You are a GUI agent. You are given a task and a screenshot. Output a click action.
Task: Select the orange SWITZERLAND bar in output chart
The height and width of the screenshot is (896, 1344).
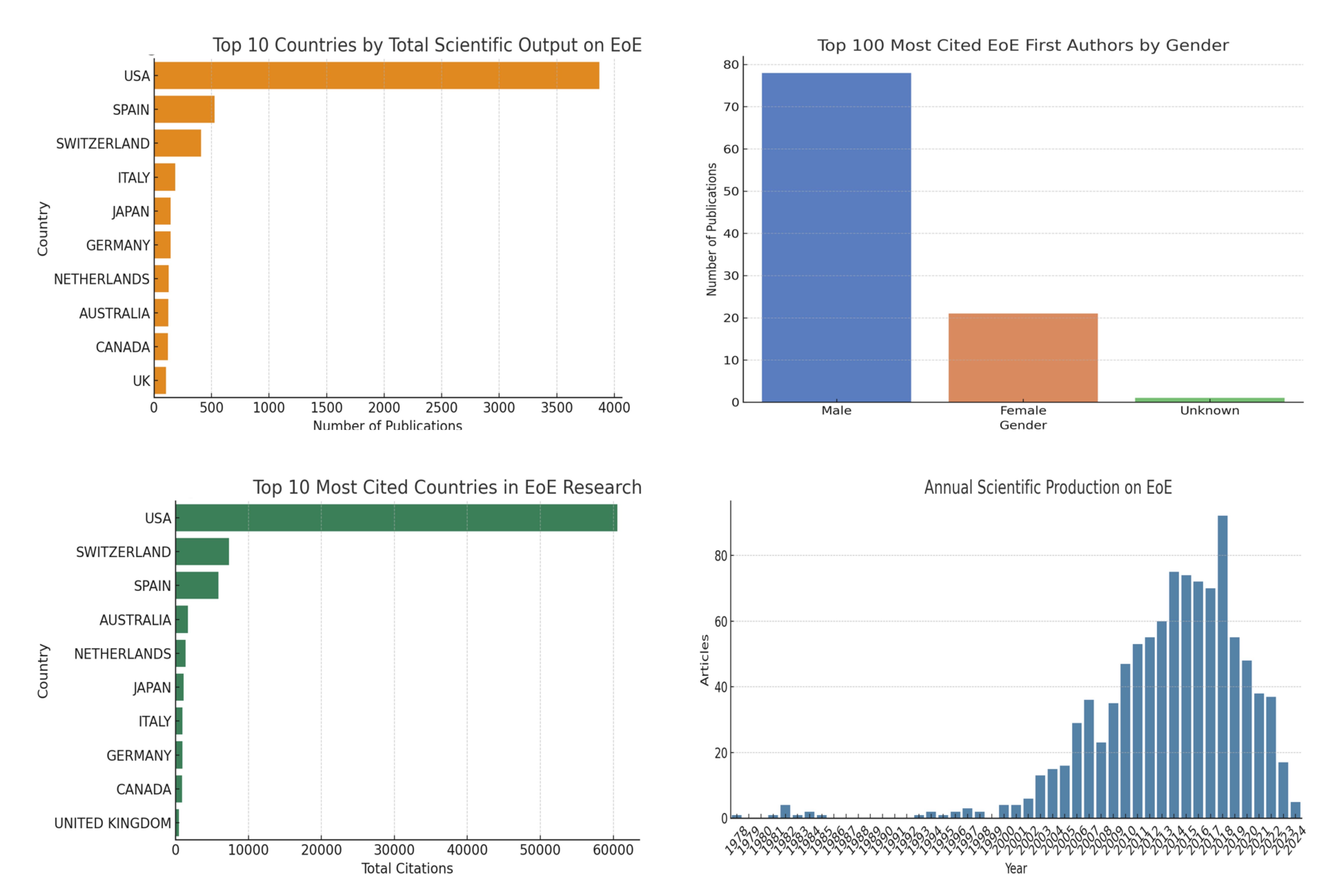178,143
